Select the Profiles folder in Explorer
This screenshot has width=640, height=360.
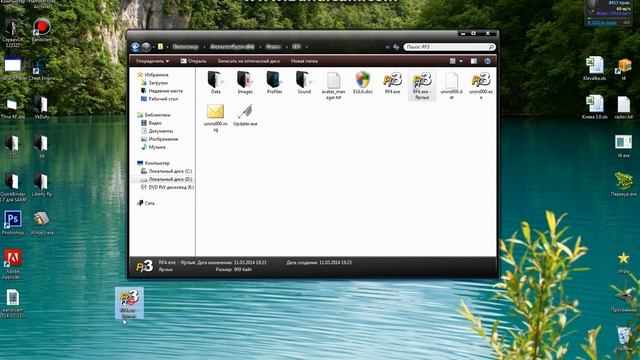(x=274, y=82)
